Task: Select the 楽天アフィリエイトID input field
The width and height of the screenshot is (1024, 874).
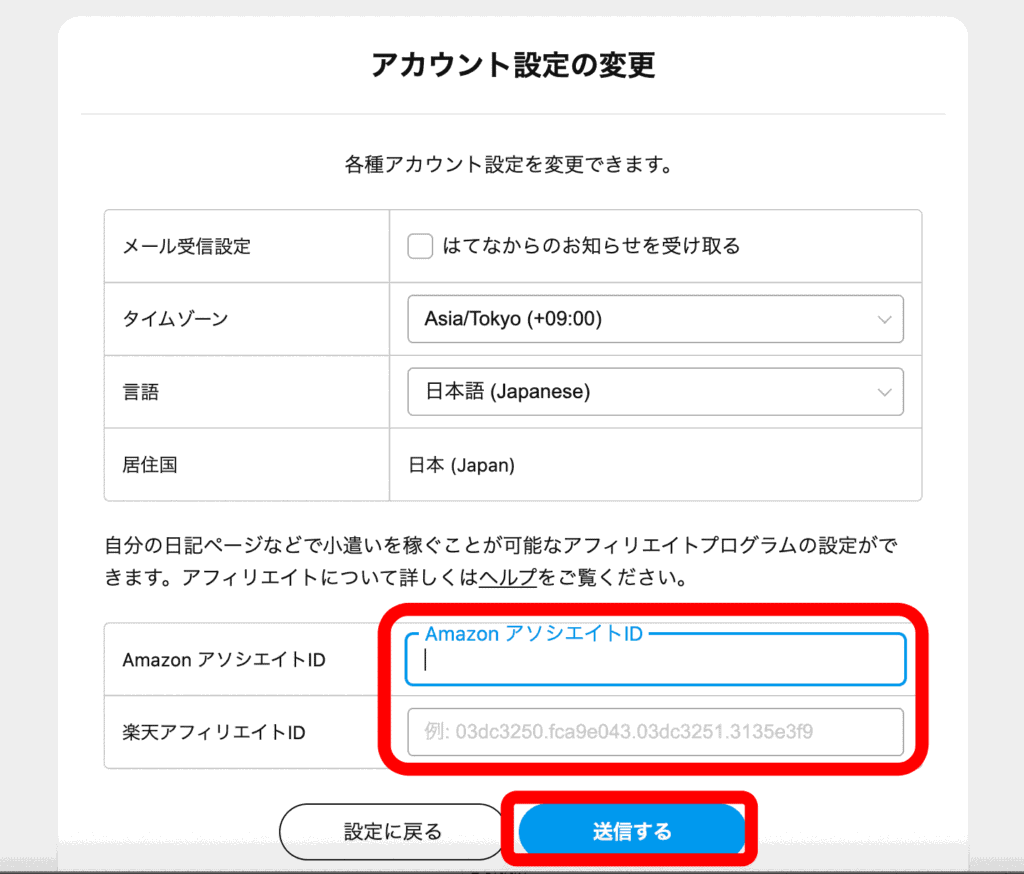Action: [x=655, y=732]
